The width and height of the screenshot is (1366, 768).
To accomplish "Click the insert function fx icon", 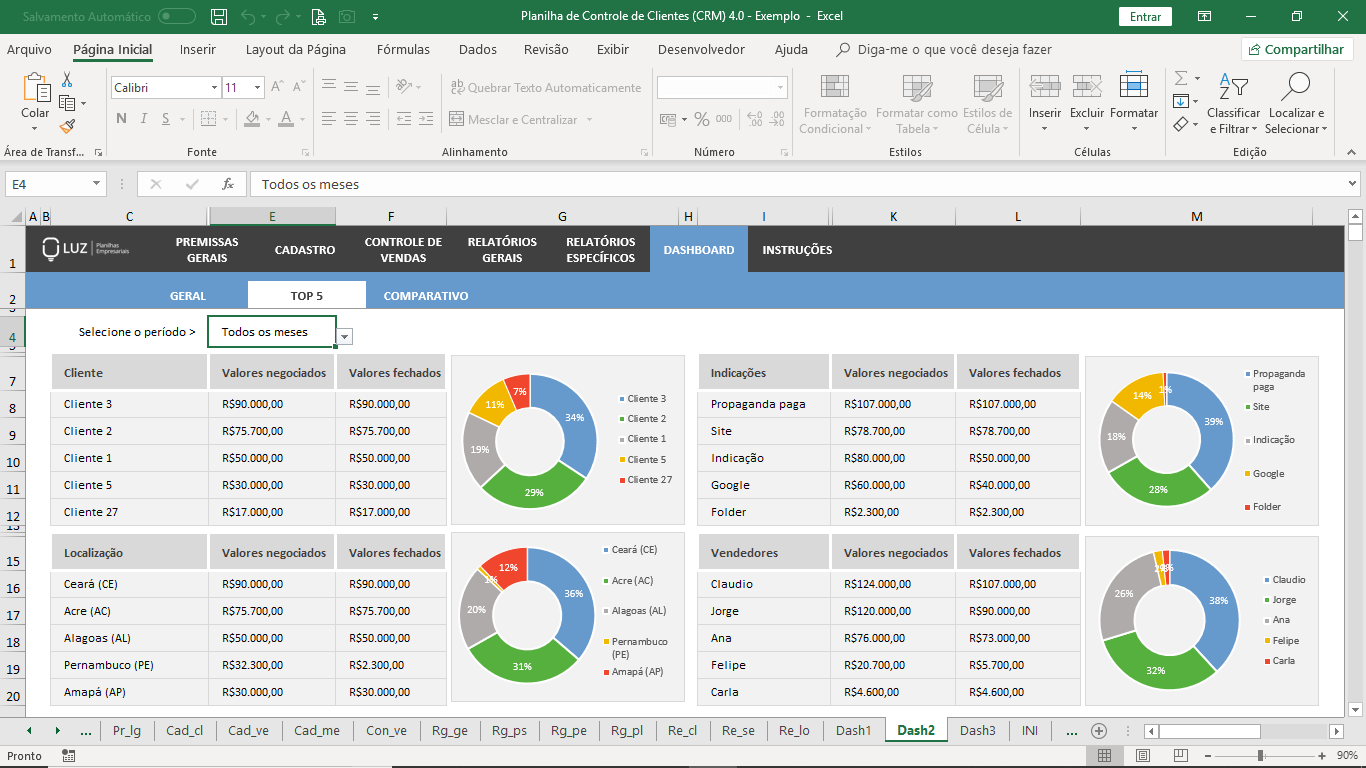I will pos(228,184).
